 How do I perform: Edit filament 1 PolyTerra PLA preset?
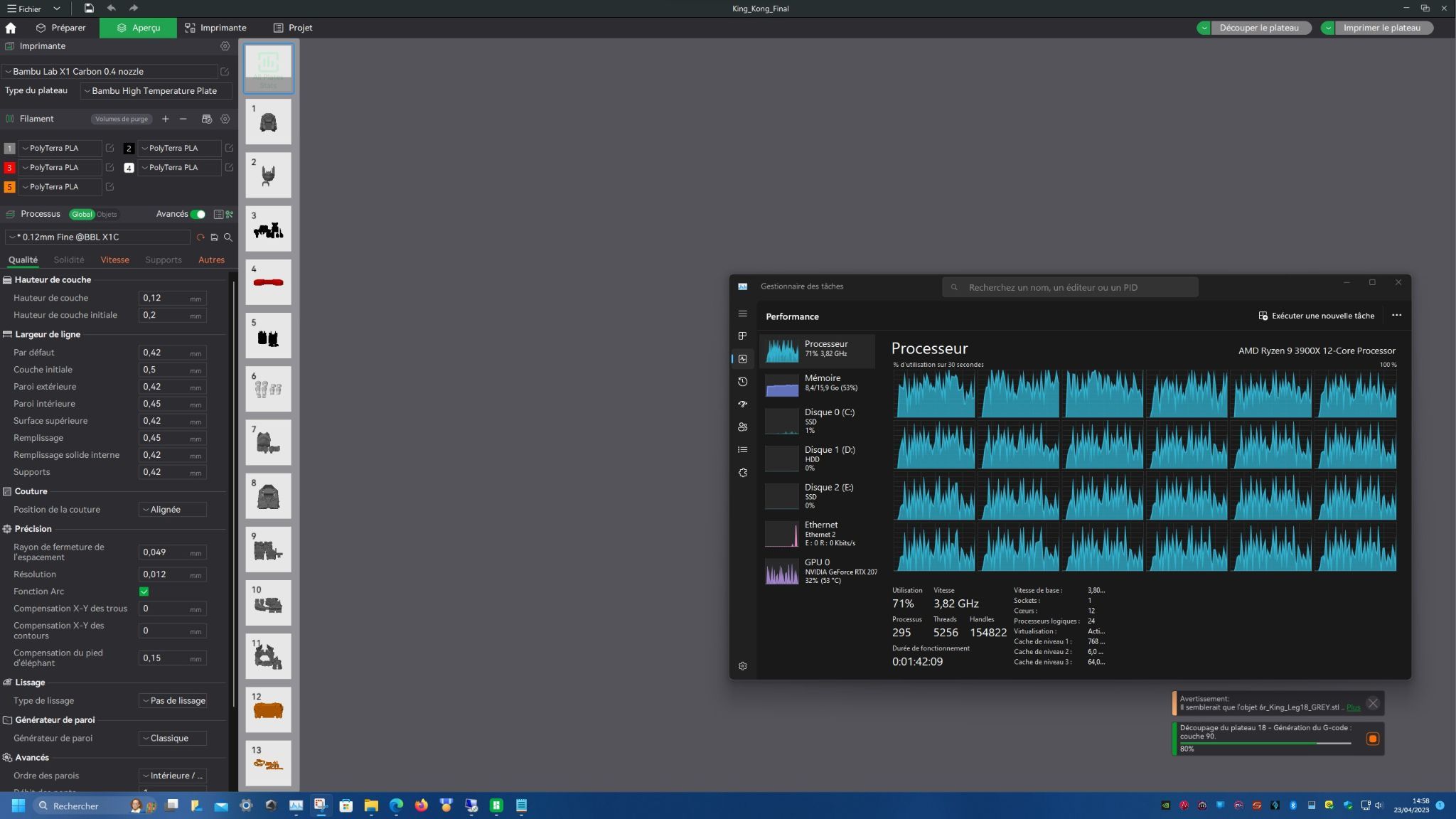109,149
